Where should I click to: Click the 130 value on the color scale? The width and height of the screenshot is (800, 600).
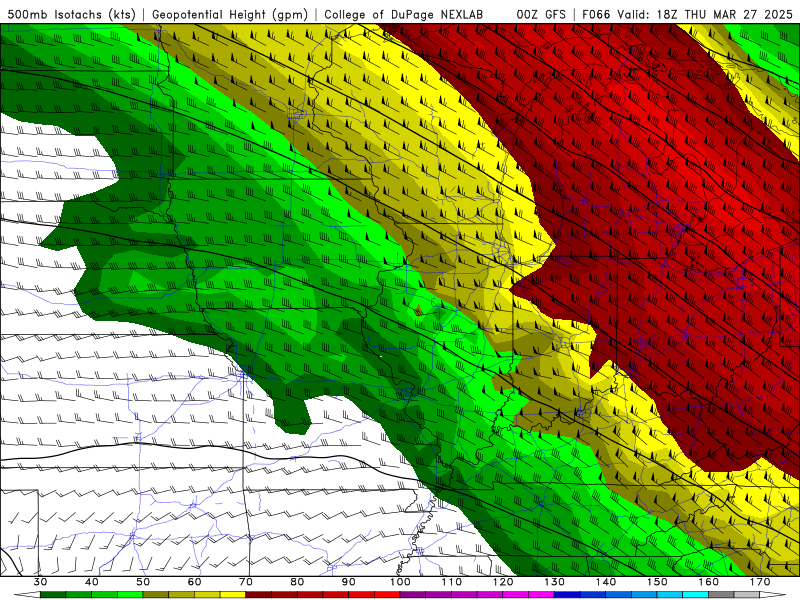555,582
